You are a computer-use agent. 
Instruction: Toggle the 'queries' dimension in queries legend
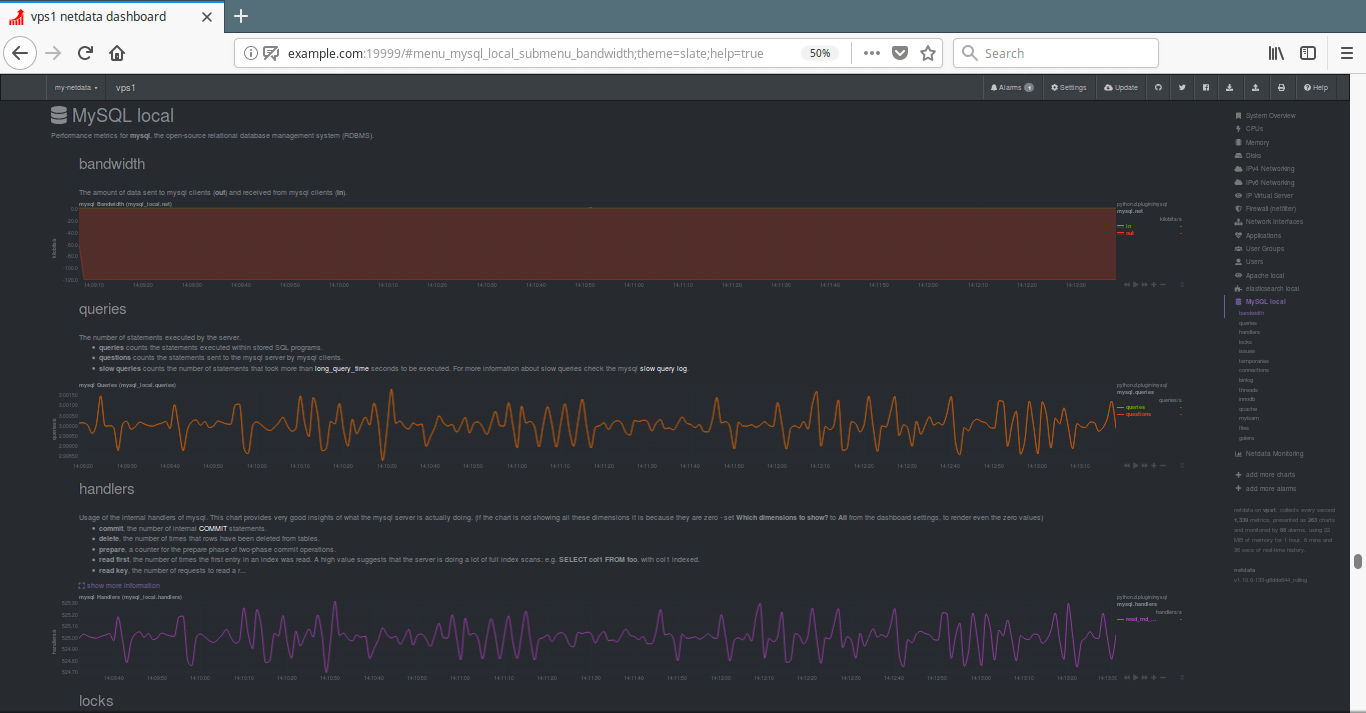[x=1135, y=407]
